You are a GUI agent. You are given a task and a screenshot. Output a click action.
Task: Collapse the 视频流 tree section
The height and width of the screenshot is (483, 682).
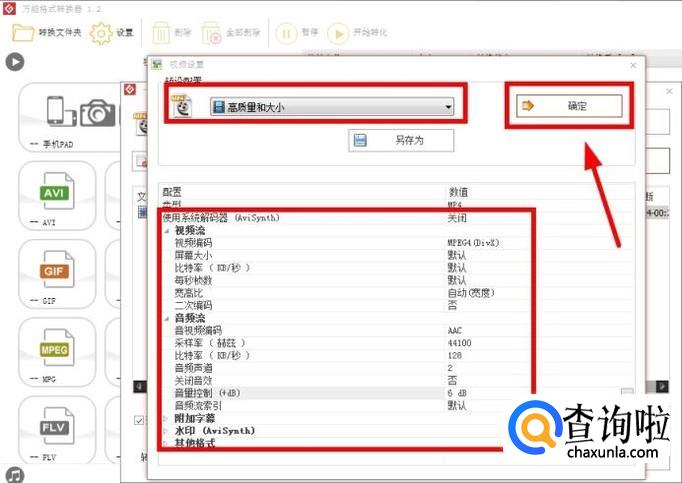click(167, 230)
